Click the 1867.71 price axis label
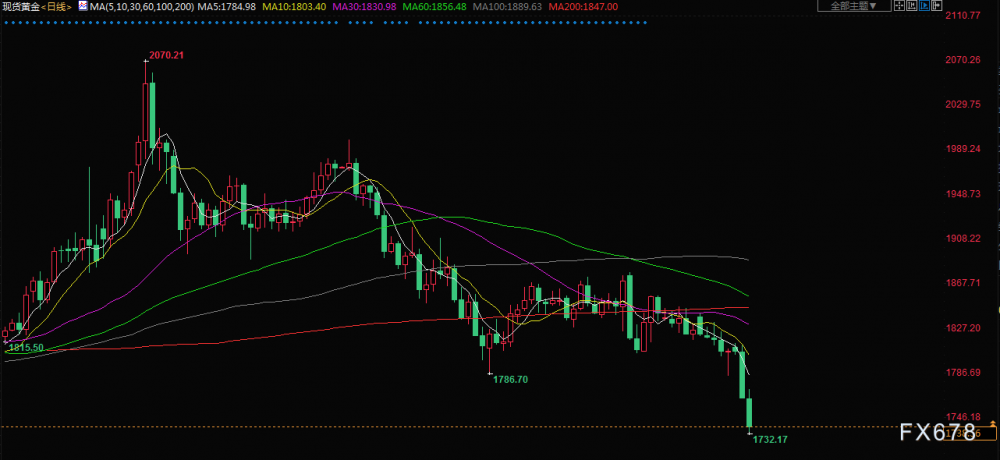This screenshot has width=1000, height=460. tap(964, 283)
